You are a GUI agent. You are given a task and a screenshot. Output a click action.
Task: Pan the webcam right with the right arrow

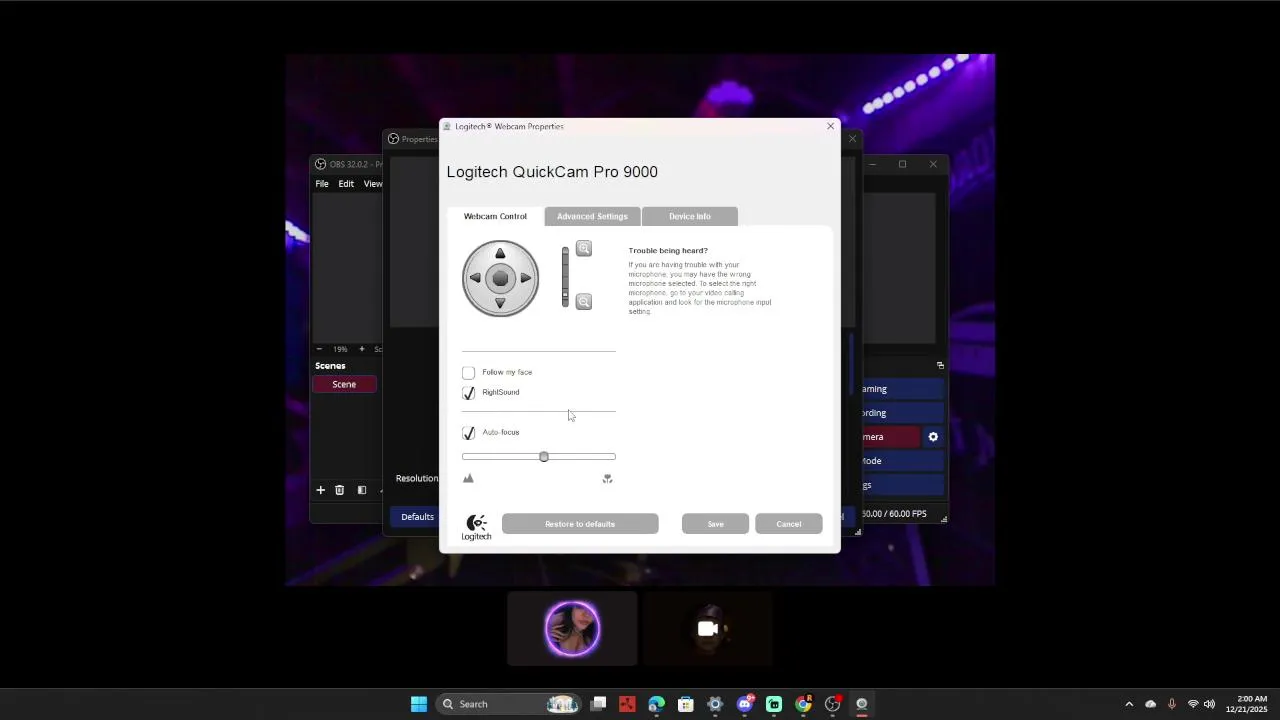click(525, 278)
